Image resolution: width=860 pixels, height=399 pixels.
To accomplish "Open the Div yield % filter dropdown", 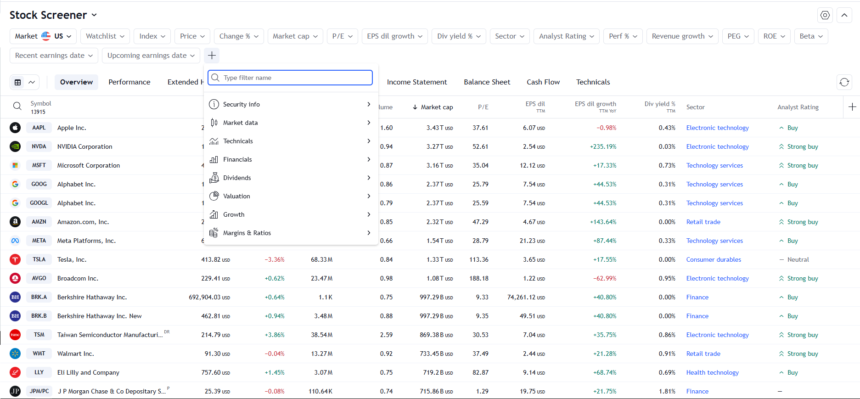I will [x=459, y=36].
